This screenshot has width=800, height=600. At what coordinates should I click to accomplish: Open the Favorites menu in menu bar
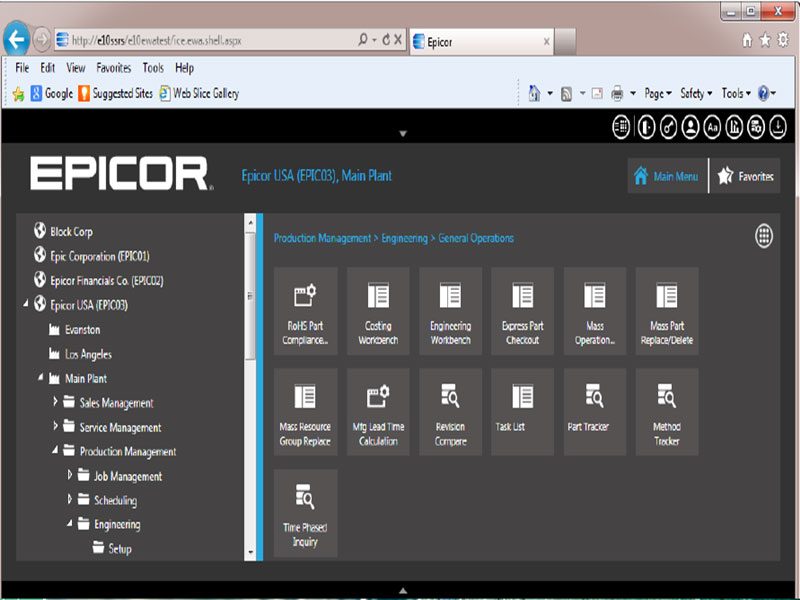[113, 68]
